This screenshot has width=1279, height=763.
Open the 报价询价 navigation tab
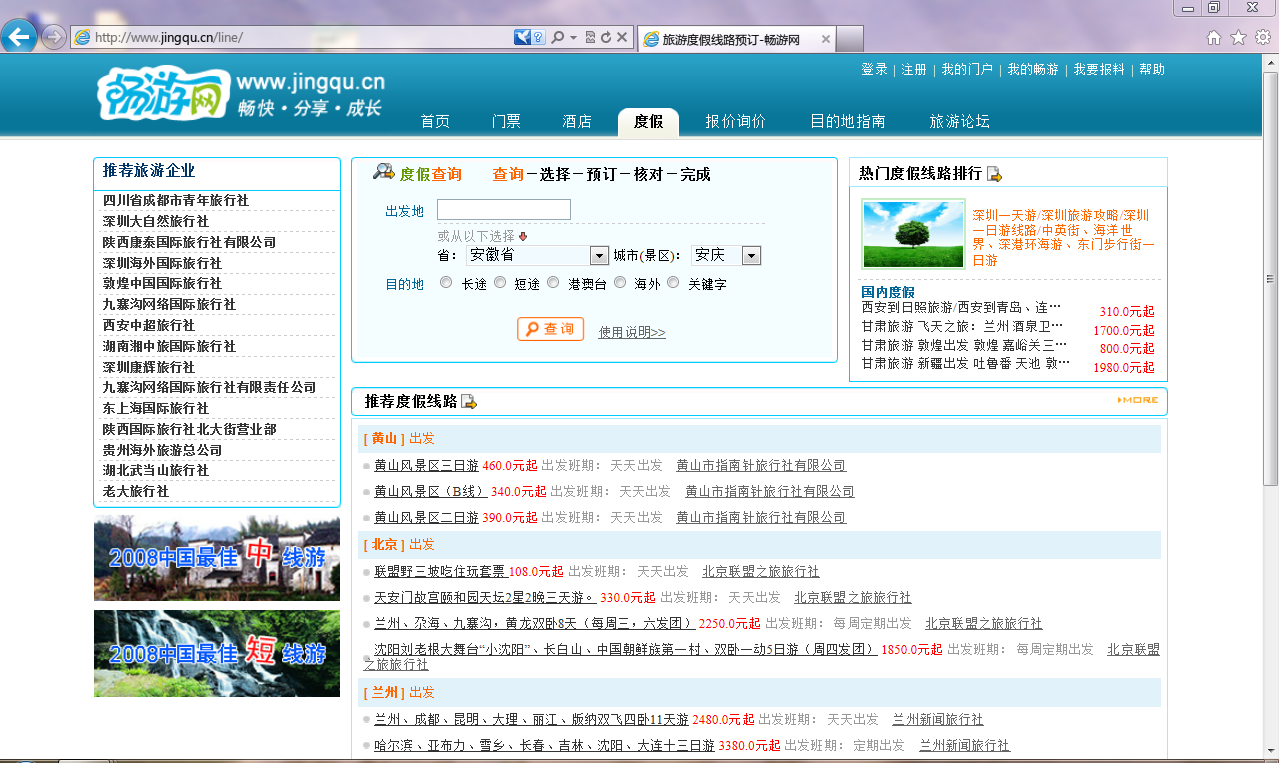[x=735, y=121]
